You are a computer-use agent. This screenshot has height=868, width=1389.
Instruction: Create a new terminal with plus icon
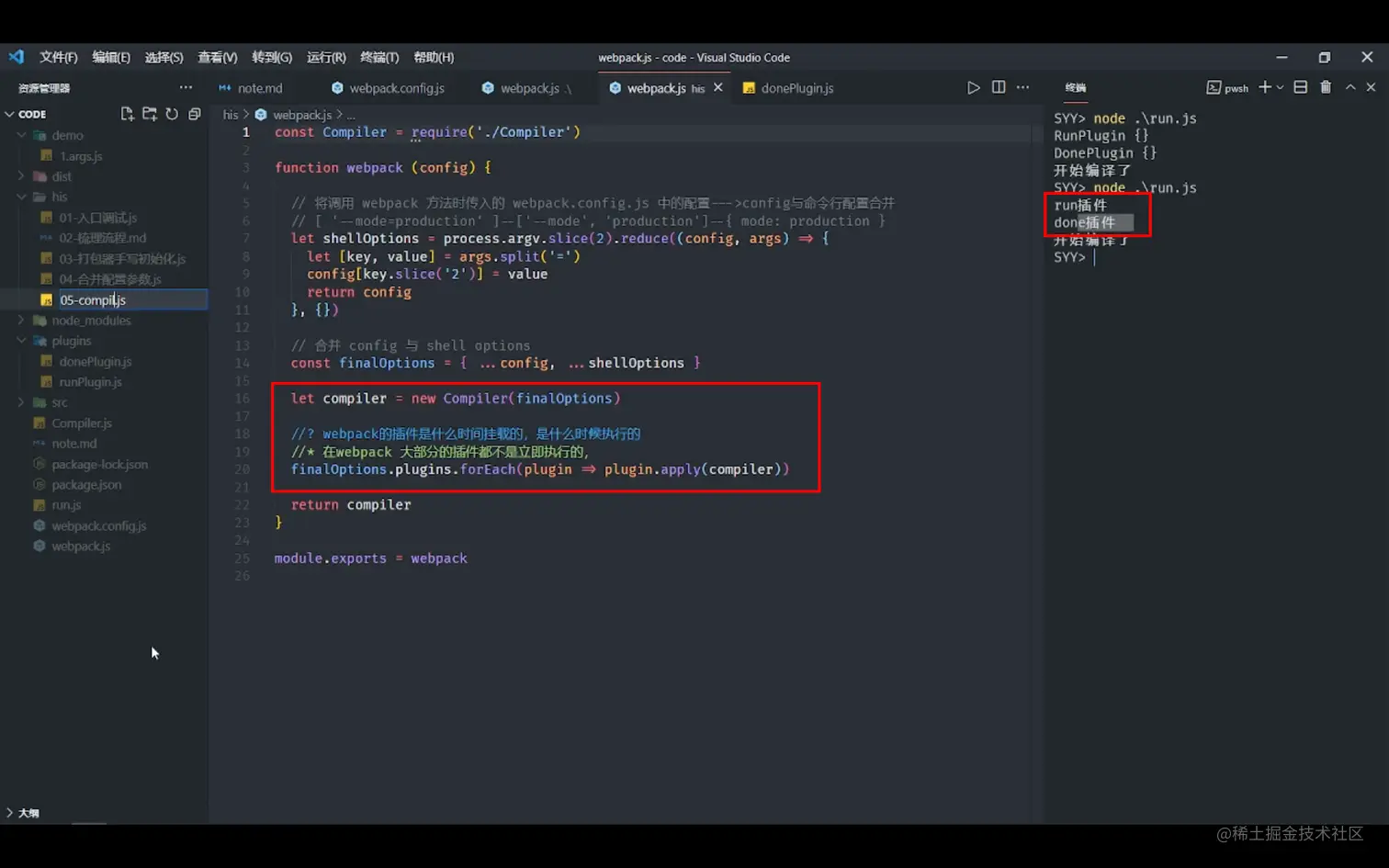(1265, 87)
